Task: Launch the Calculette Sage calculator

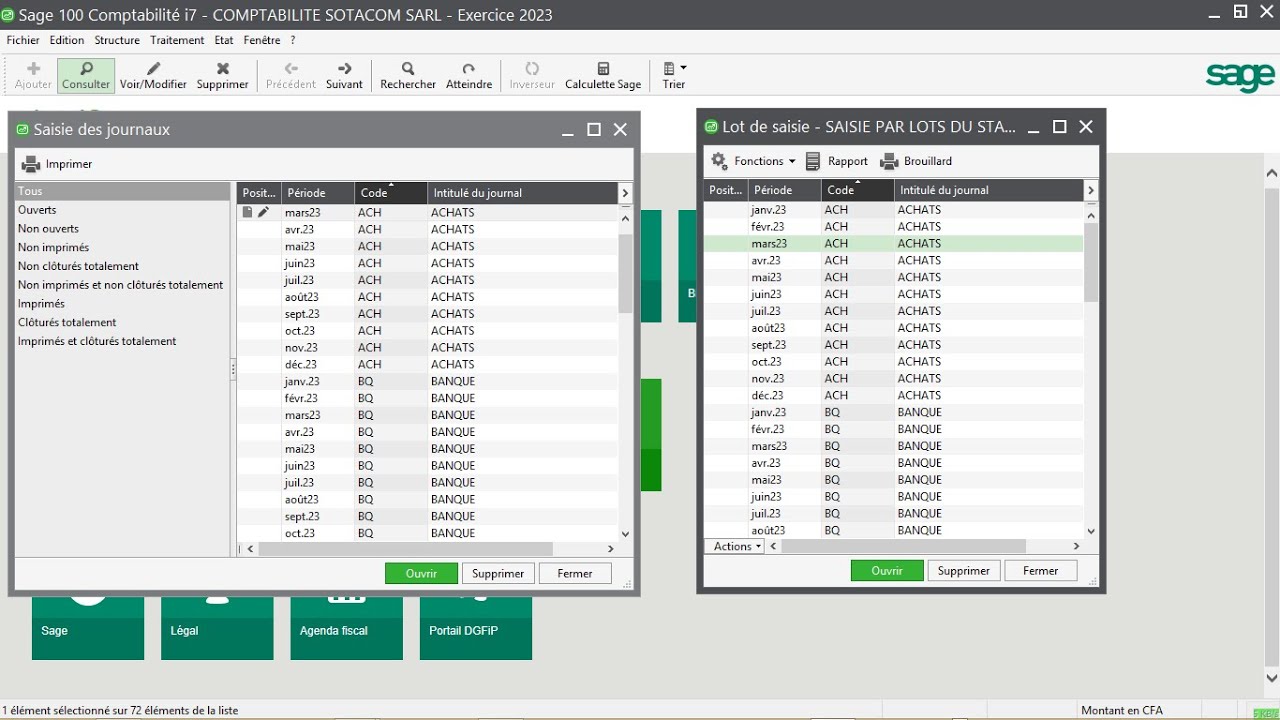Action: (603, 75)
